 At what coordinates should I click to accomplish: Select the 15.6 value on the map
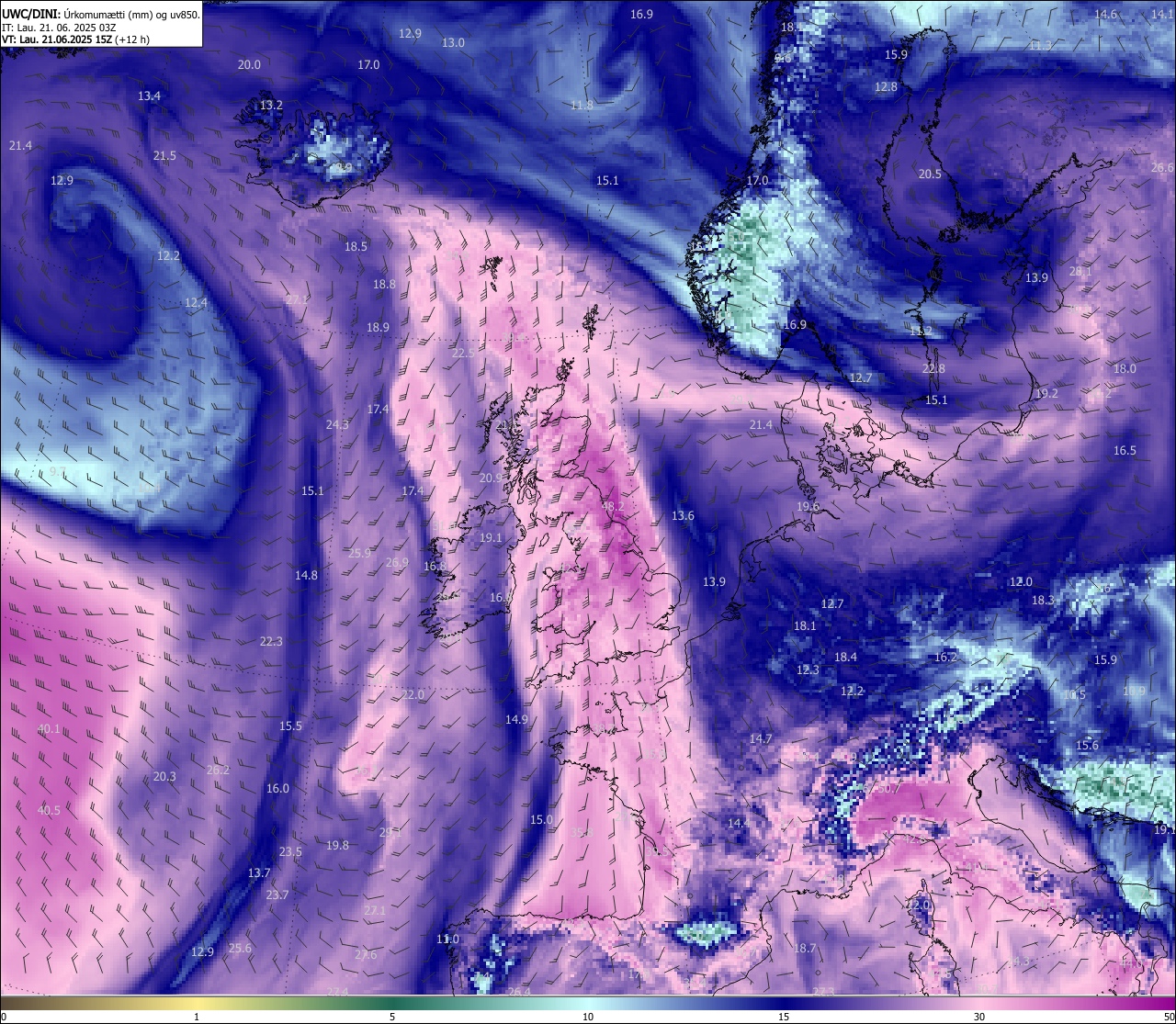pos(1087,745)
